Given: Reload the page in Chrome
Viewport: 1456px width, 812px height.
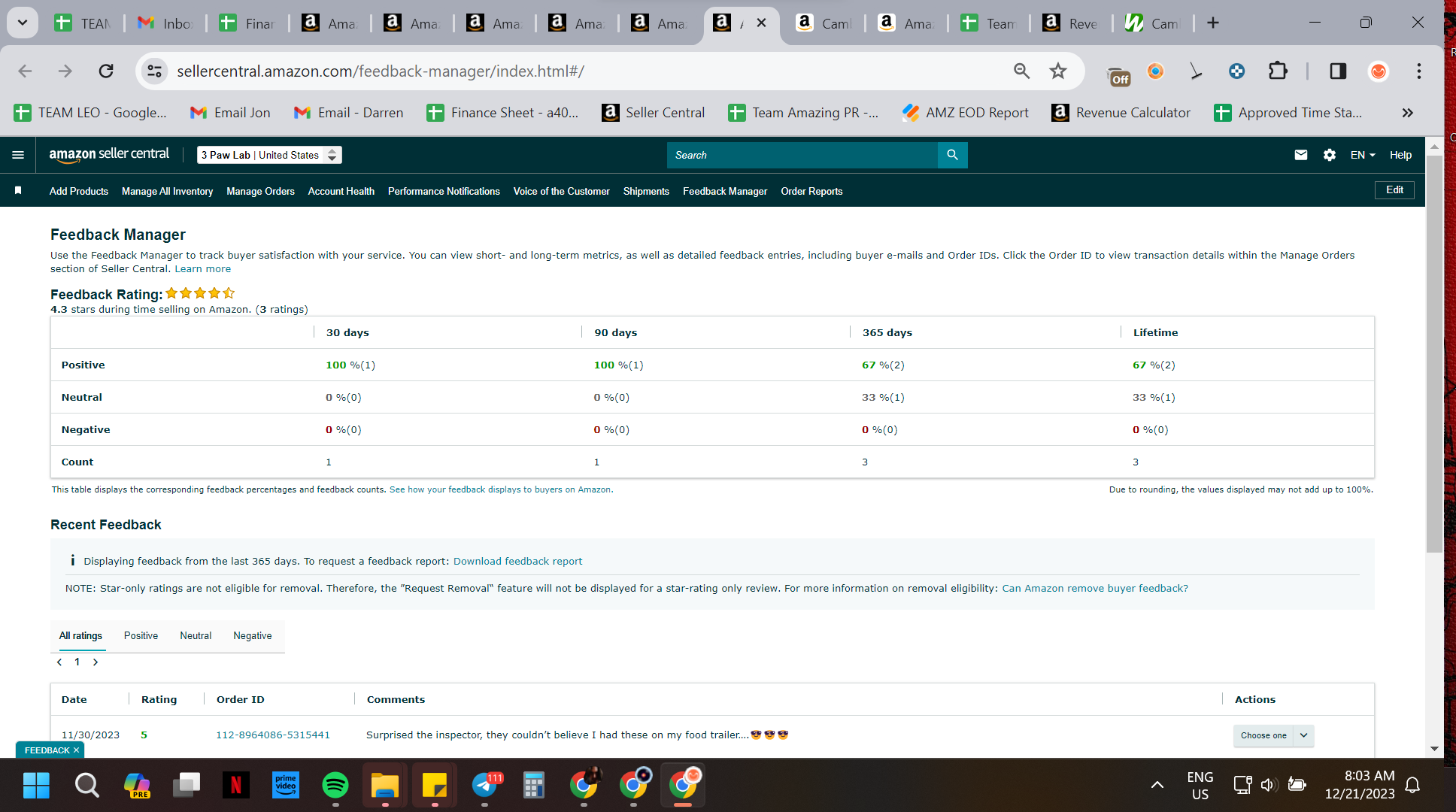Looking at the screenshot, I should [106, 71].
